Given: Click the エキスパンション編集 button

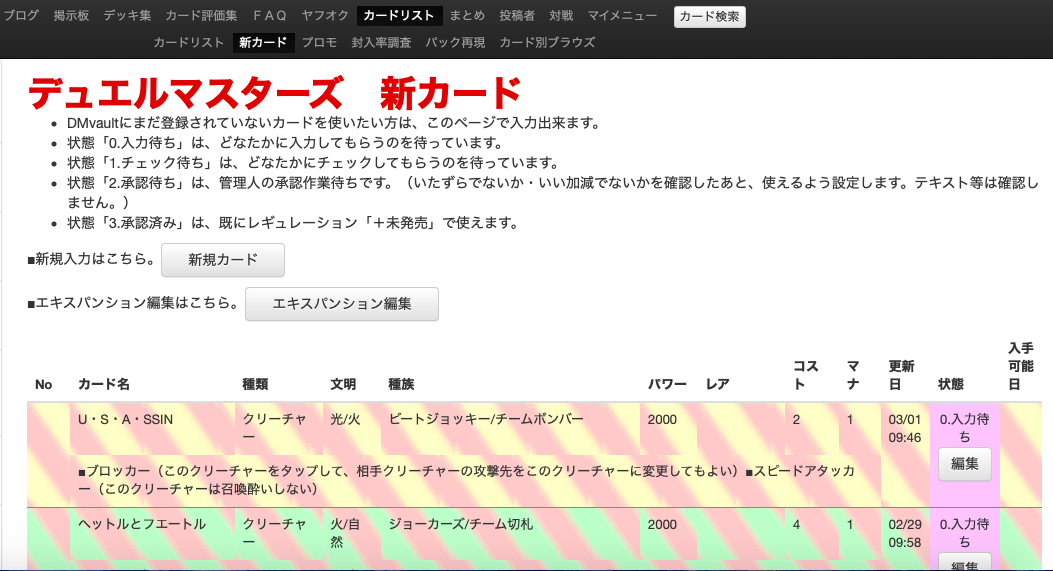Looking at the screenshot, I should [x=342, y=304].
